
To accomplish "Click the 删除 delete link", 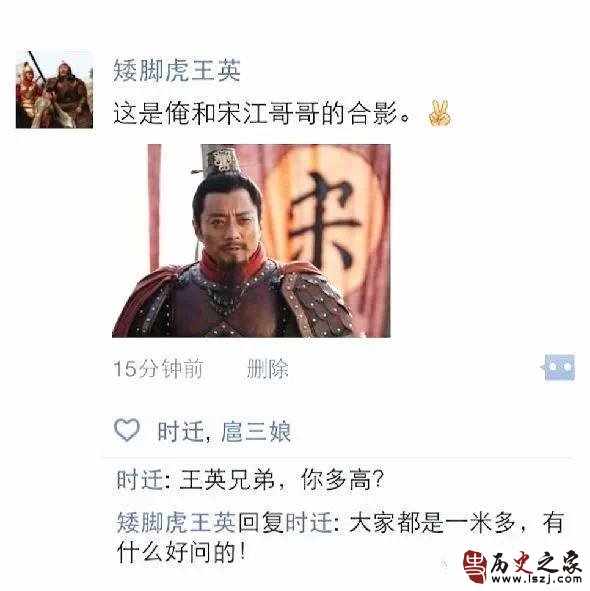I will click(268, 369).
